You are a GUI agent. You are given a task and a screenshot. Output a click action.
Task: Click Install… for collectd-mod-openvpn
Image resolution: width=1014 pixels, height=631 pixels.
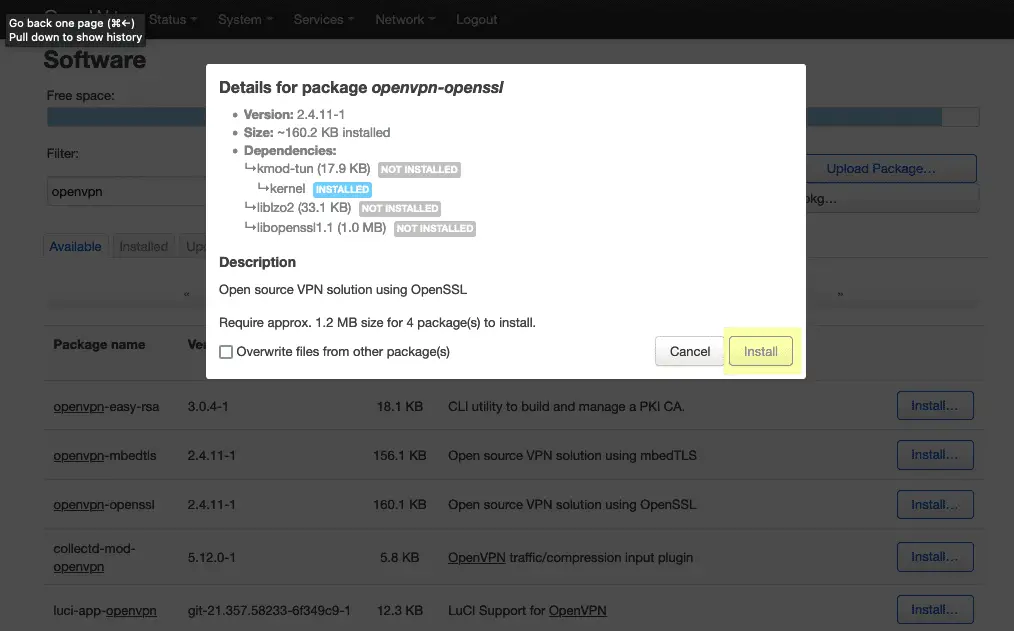click(x=935, y=557)
